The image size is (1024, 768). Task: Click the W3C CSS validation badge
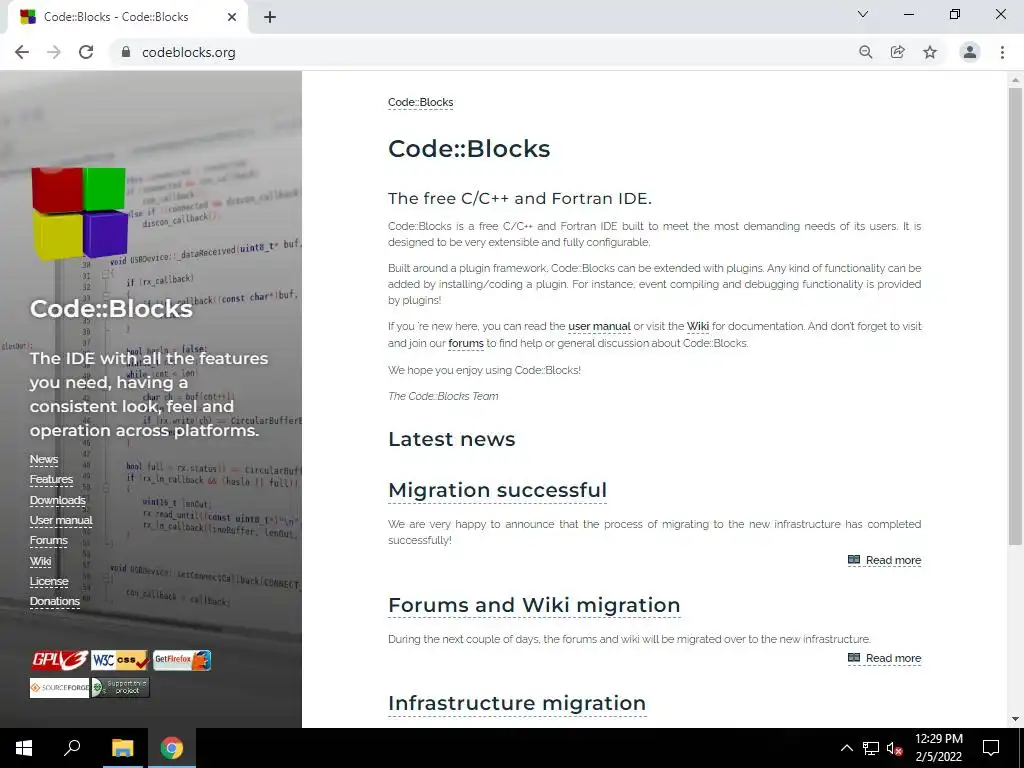[x=120, y=660]
